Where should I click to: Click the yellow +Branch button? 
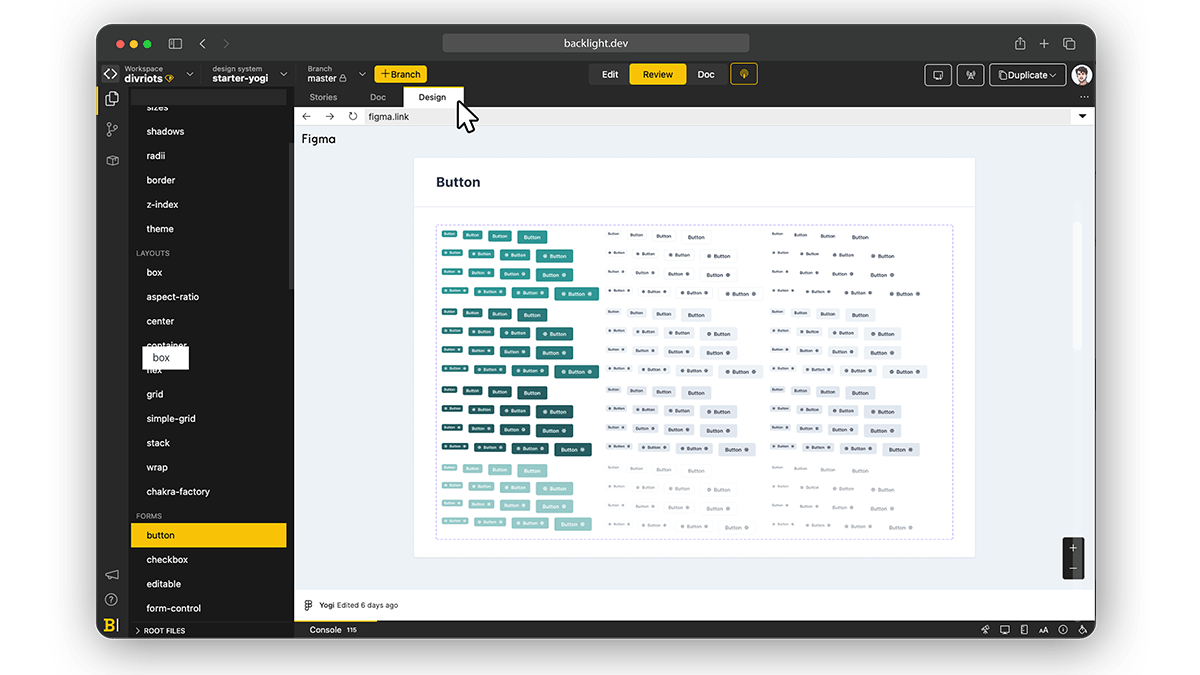click(400, 75)
